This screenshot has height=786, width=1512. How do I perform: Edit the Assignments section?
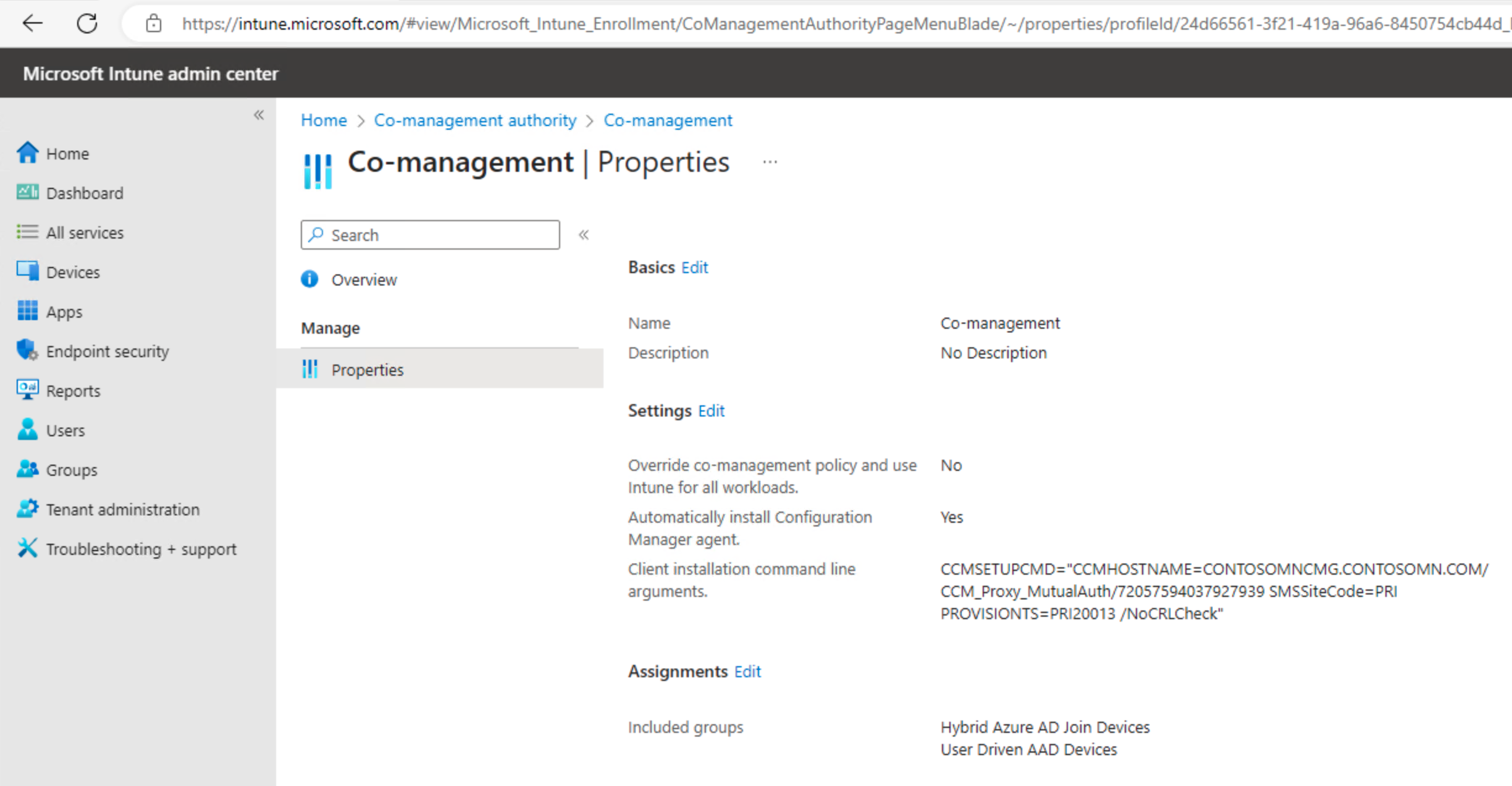(747, 672)
